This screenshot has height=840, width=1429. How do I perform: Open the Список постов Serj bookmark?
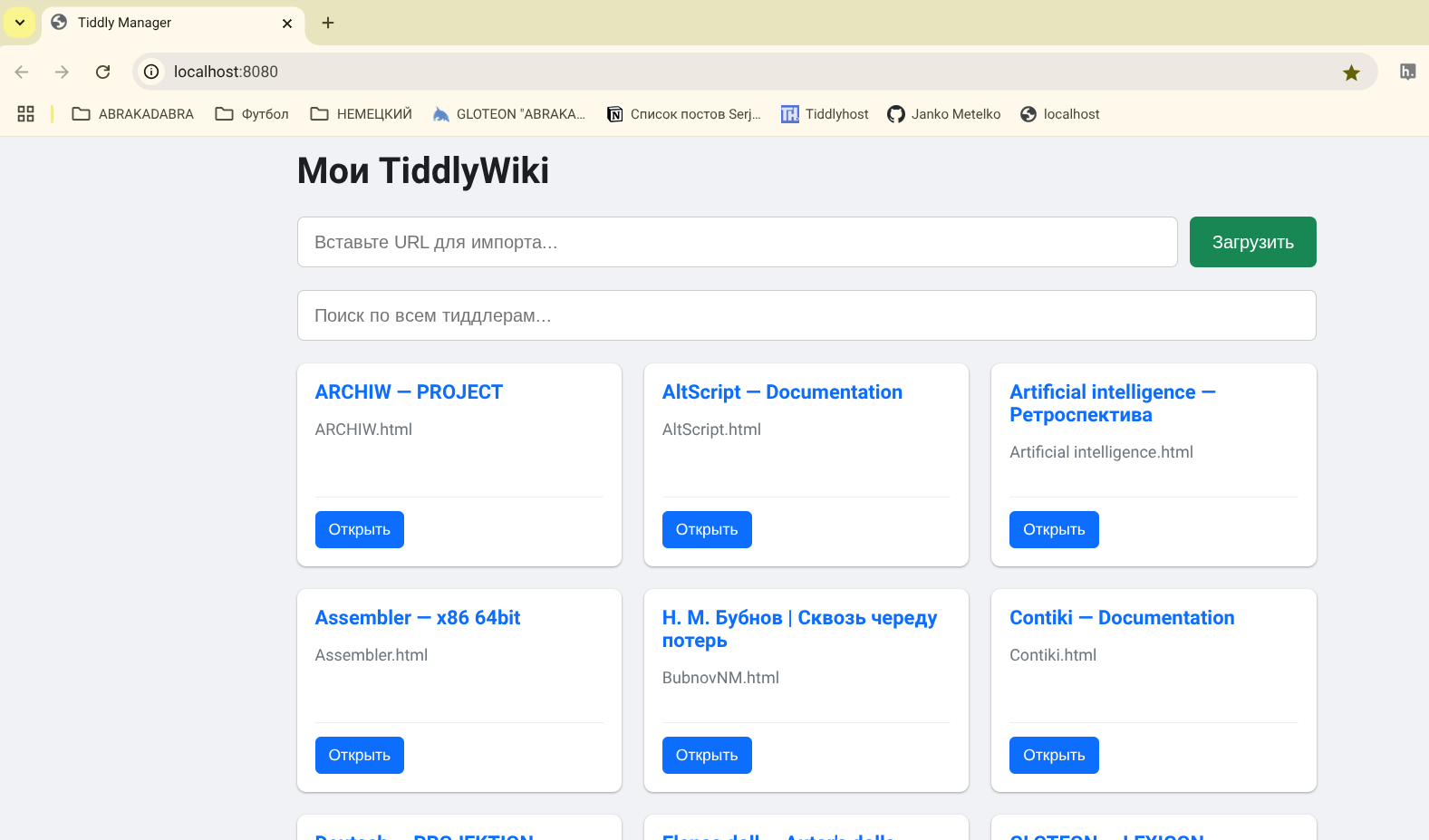684,114
